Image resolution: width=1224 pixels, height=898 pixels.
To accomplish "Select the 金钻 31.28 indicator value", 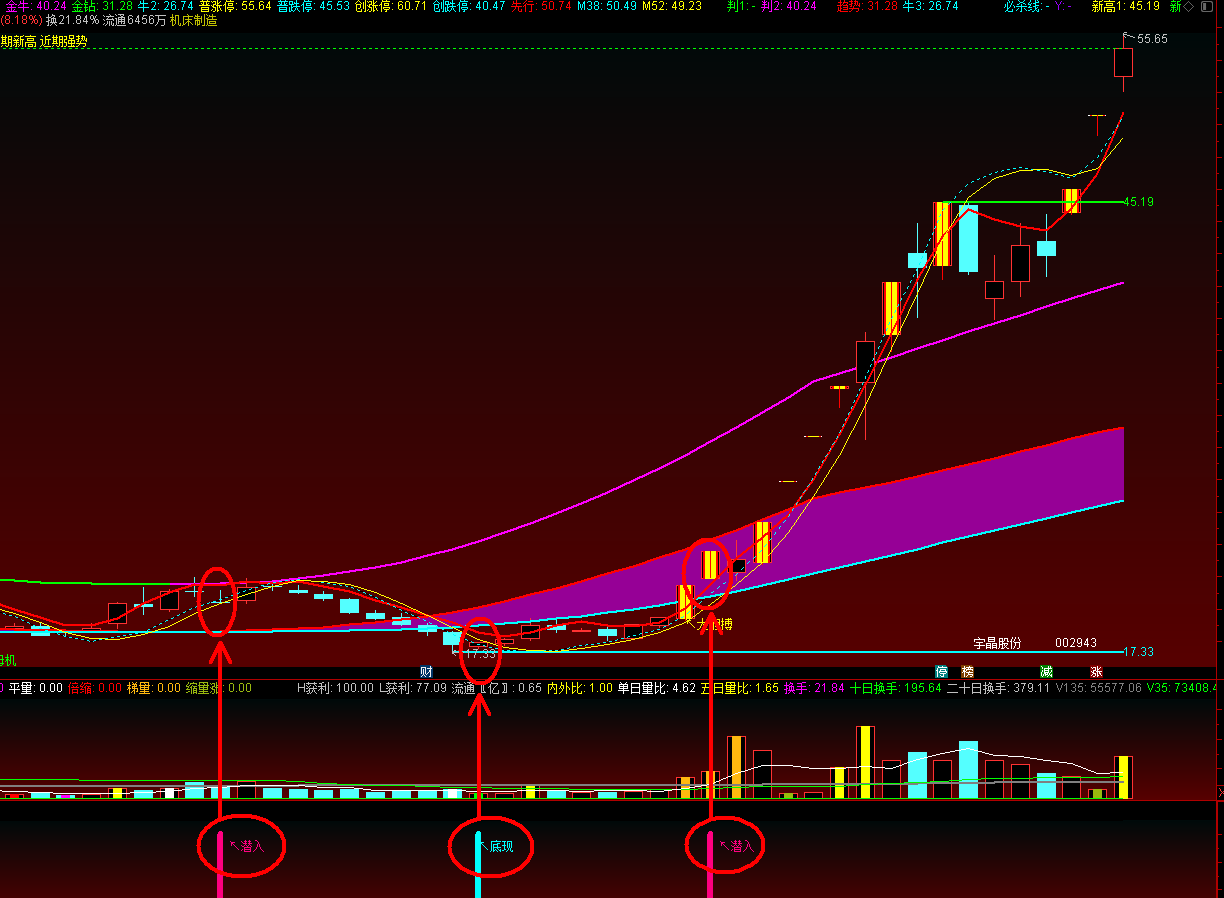I will pyautogui.click(x=101, y=6).
